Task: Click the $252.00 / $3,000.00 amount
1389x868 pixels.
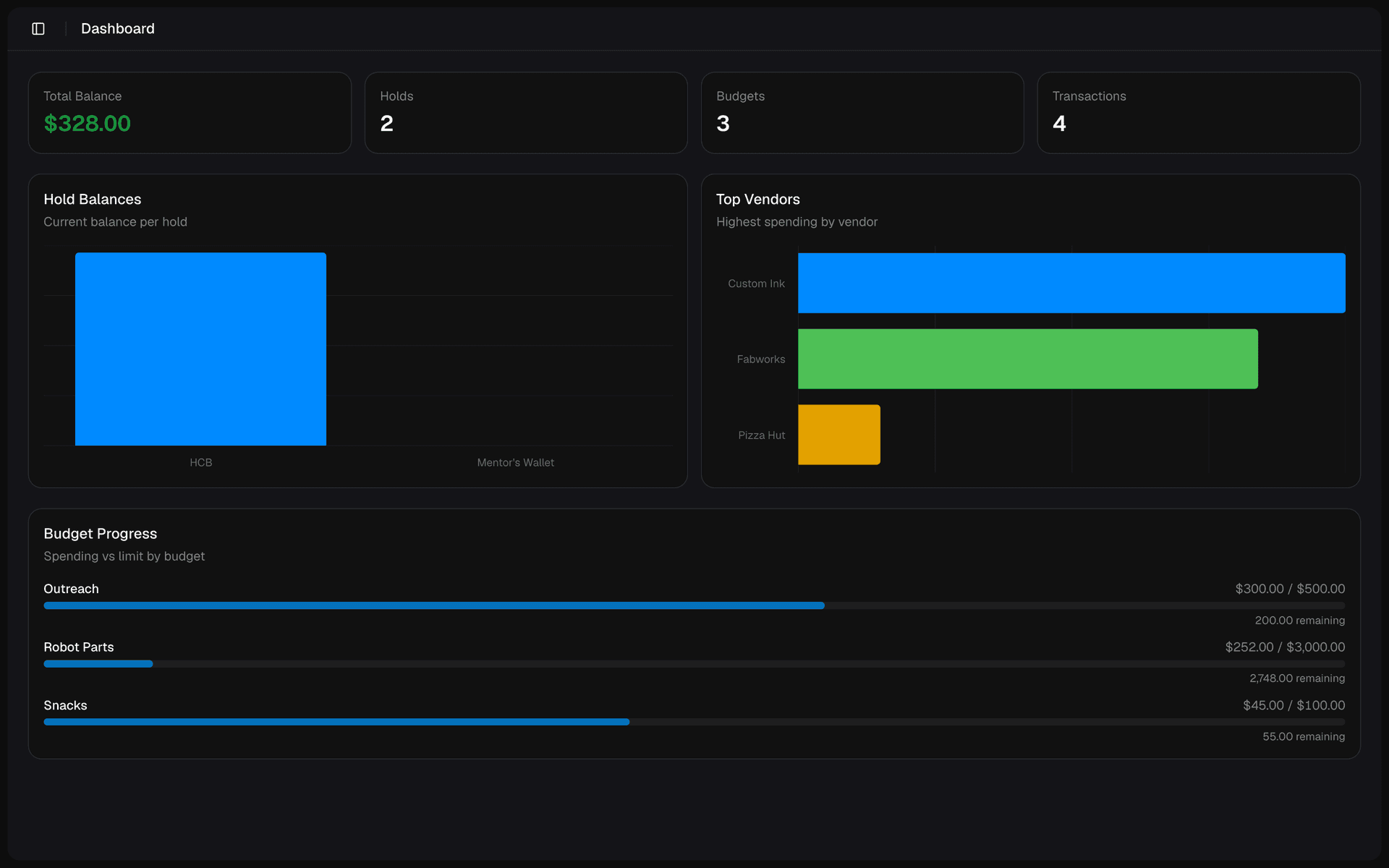Action: pos(1285,647)
